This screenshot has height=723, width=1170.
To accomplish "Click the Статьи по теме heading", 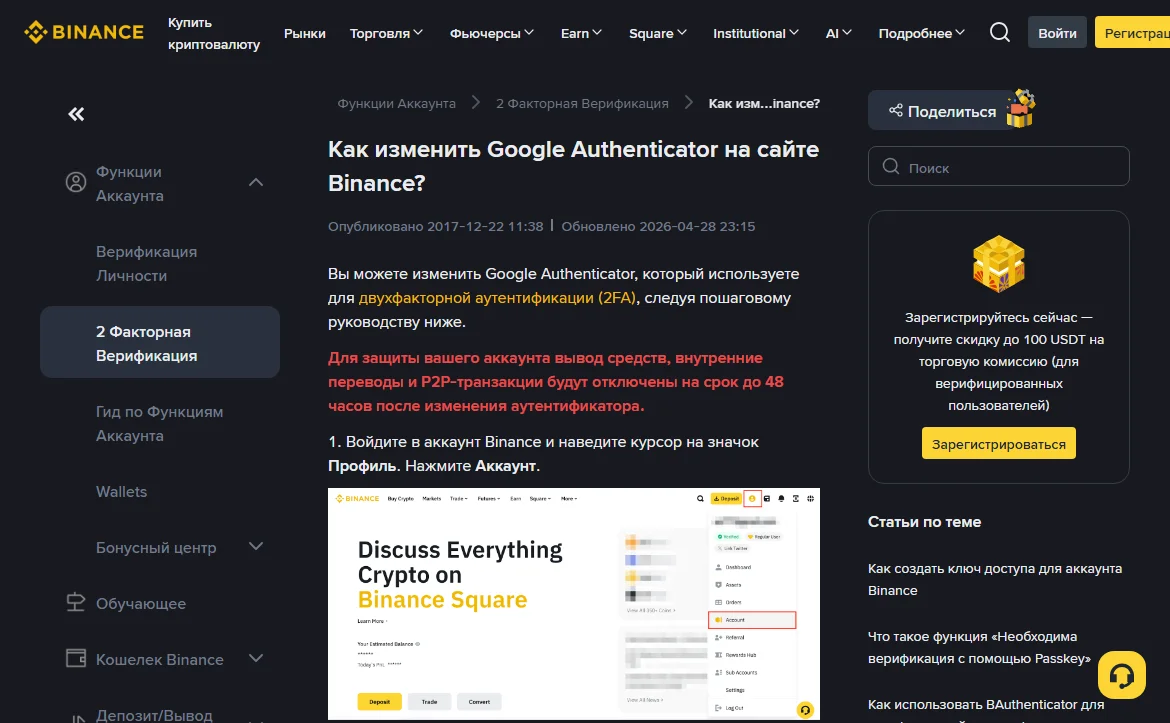I will tap(924, 522).
